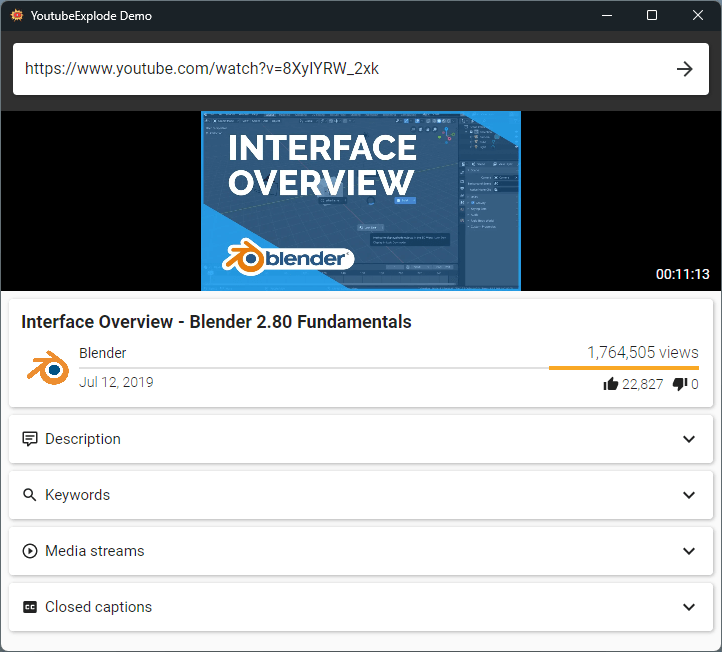The width and height of the screenshot is (722, 652).
Task: Click the 22,827 likes count
Action: click(642, 384)
